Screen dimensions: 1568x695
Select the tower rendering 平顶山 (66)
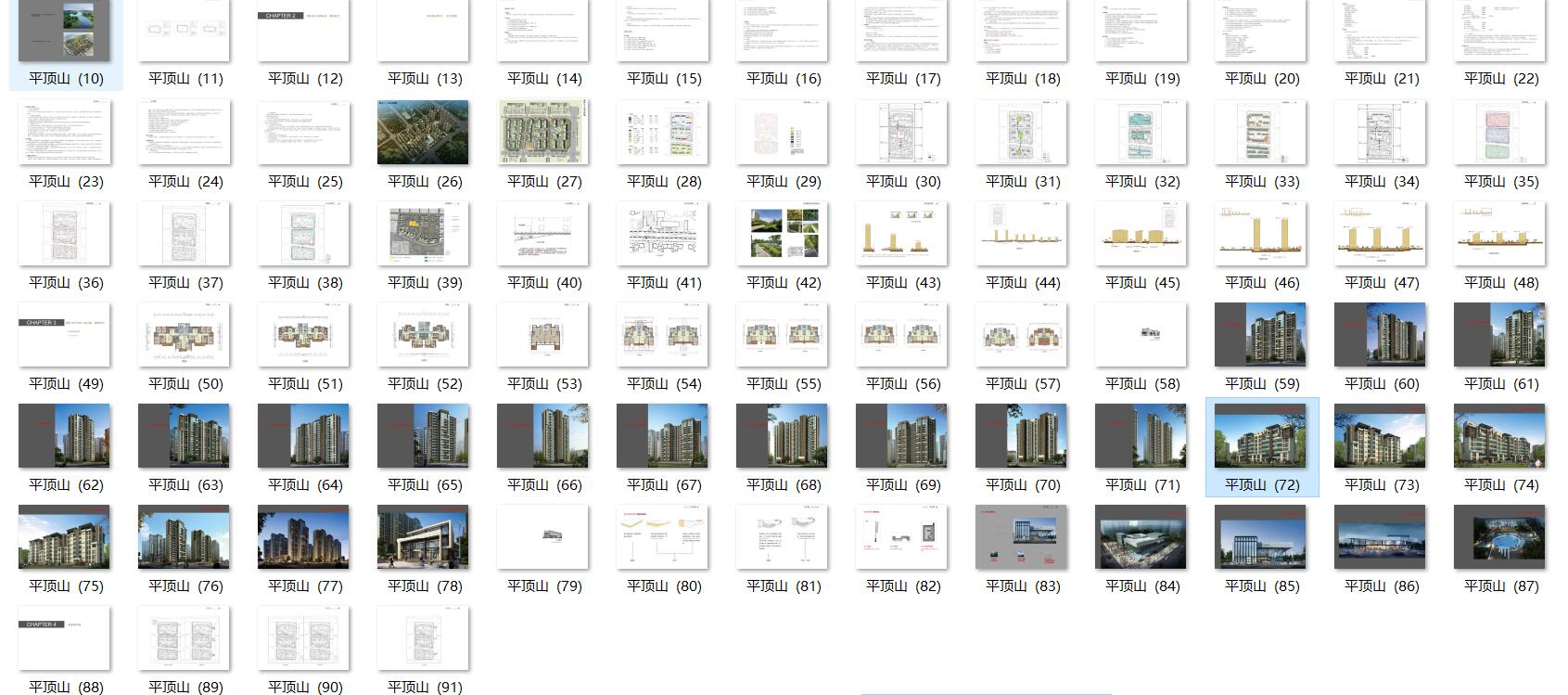click(x=542, y=436)
